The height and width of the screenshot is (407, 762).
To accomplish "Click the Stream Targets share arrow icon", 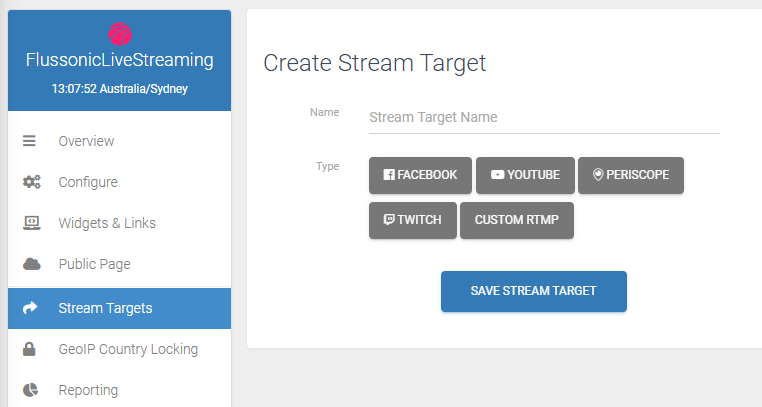I will tap(30, 308).
